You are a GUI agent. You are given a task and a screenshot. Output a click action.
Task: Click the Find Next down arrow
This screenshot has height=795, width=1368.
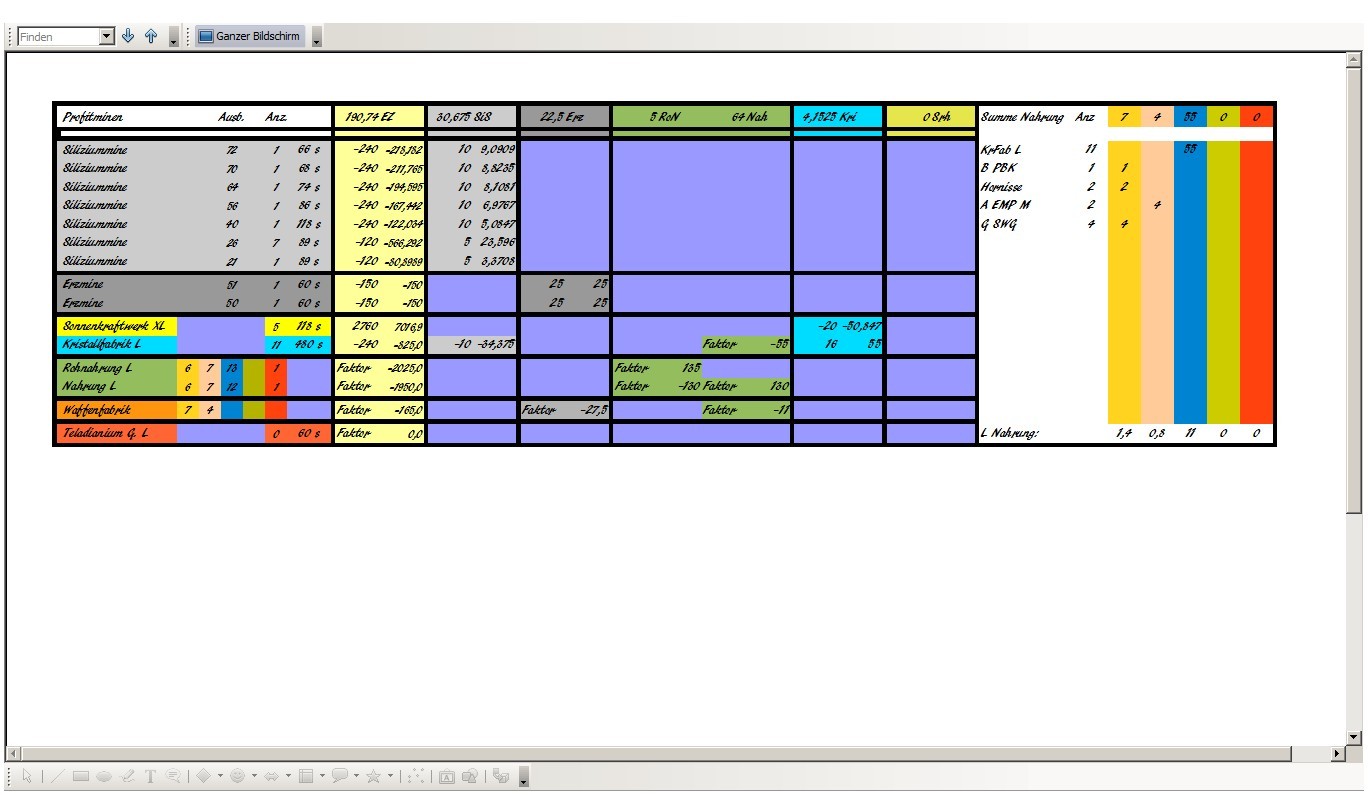(128, 37)
